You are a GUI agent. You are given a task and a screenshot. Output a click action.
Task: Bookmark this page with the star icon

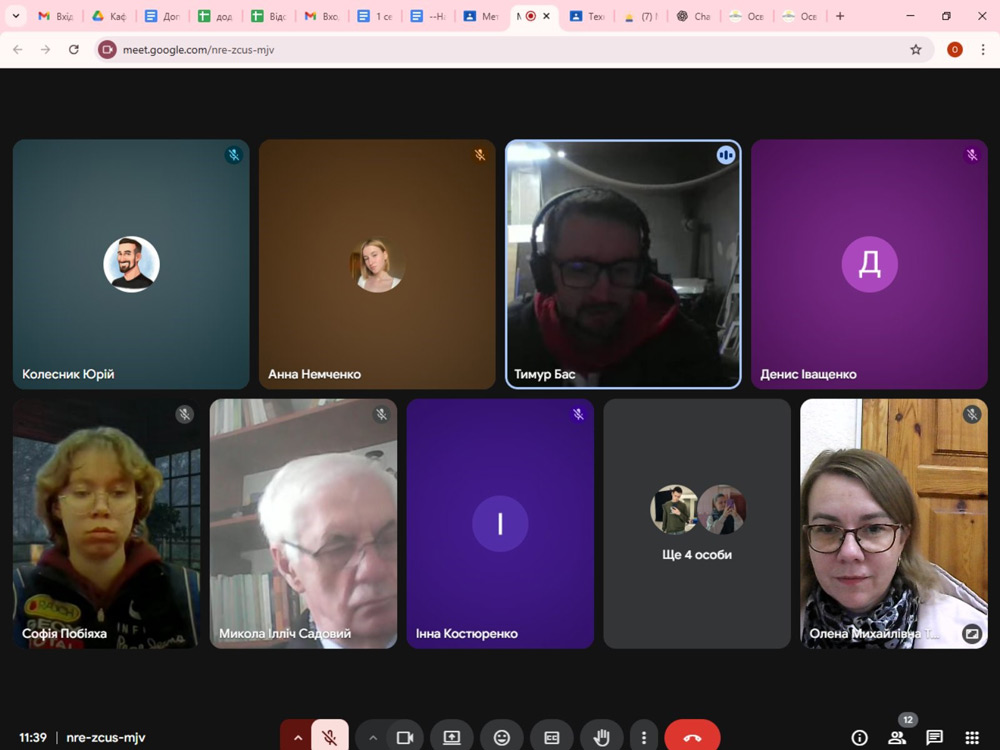pyautogui.click(x=915, y=49)
